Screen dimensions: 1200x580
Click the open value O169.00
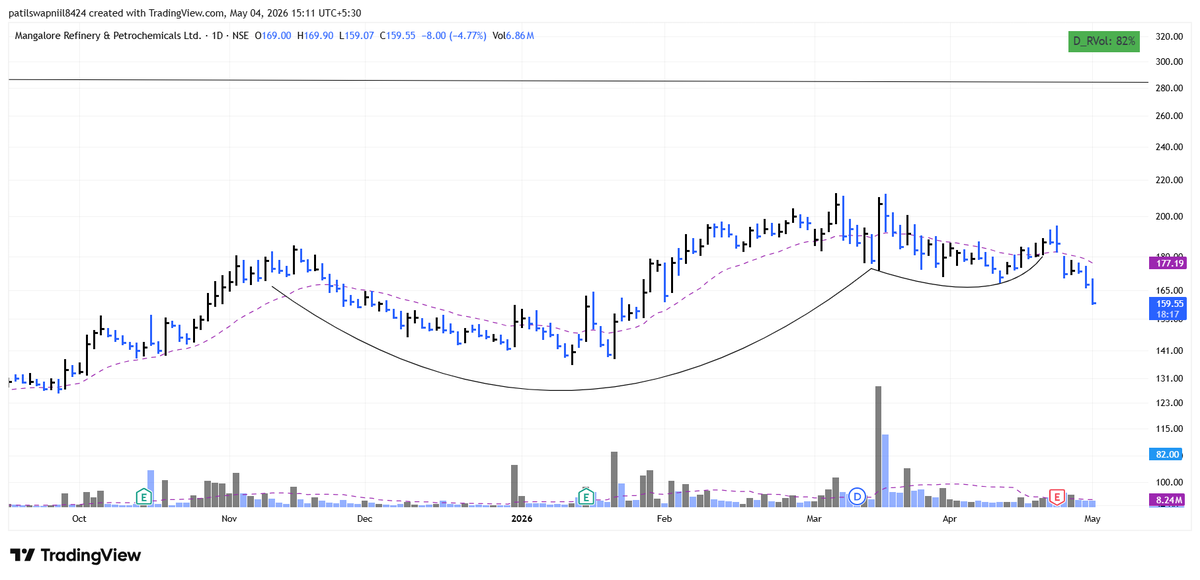click(275, 36)
